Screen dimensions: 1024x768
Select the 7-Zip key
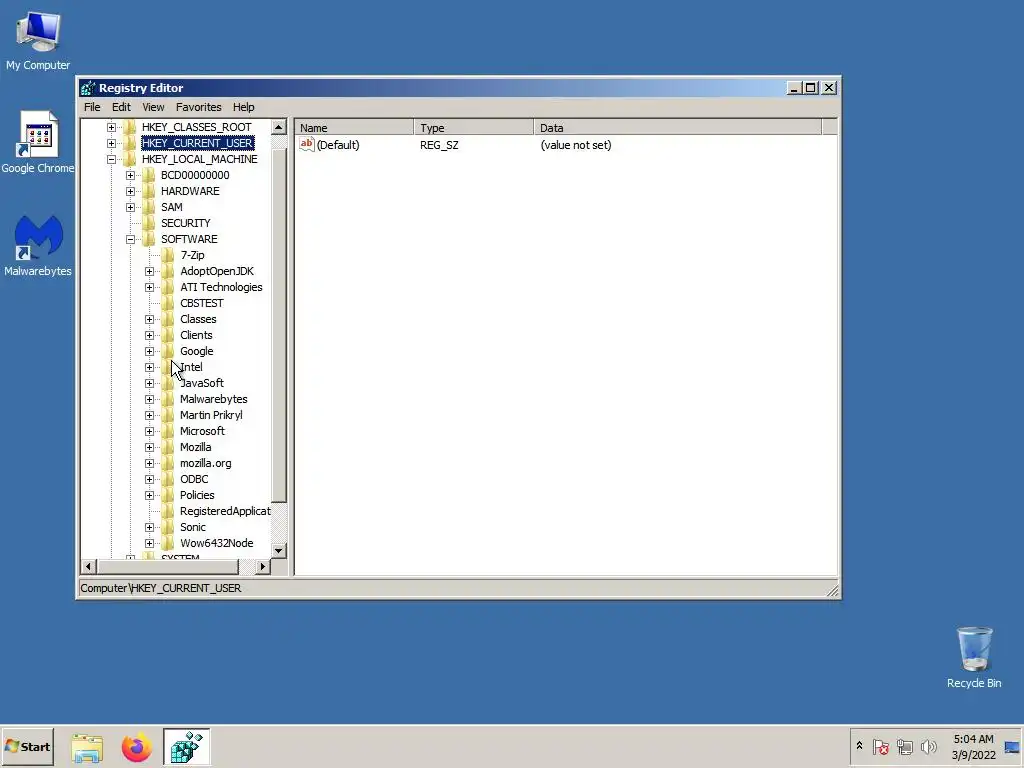tap(192, 255)
